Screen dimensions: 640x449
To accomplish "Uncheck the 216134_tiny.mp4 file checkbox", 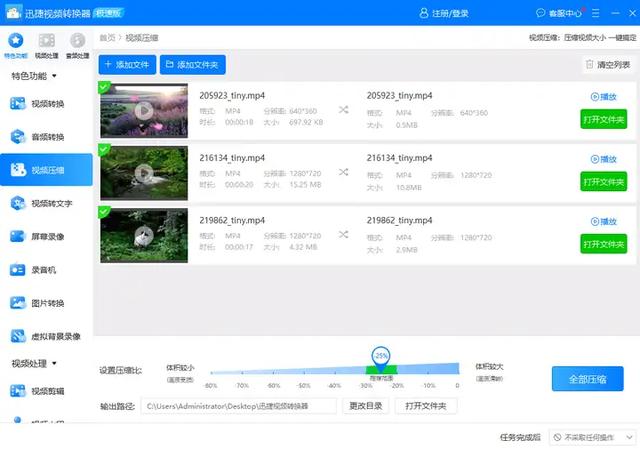I will click(x=104, y=149).
